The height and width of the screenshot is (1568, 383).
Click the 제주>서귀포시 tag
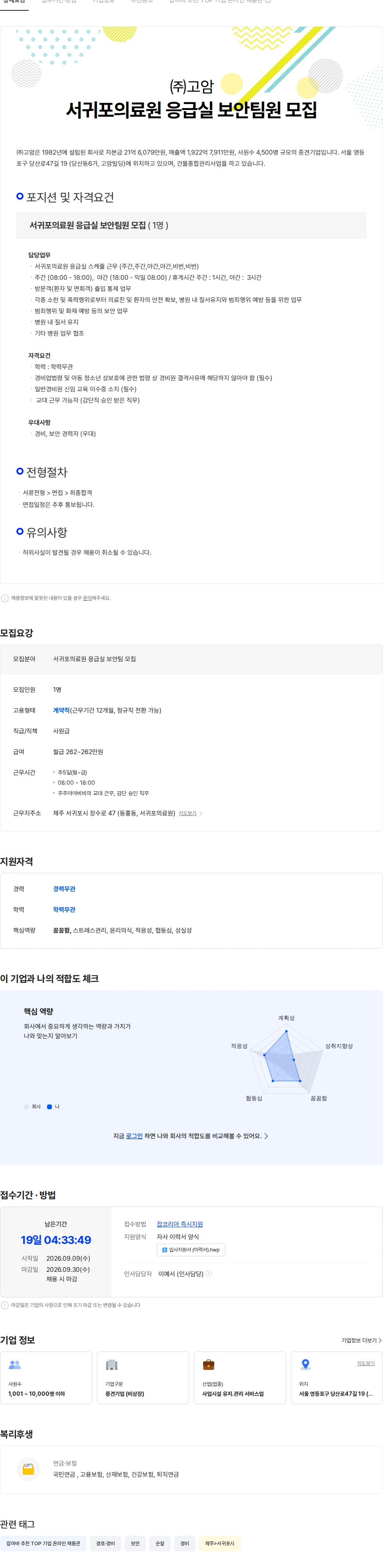220,1544
